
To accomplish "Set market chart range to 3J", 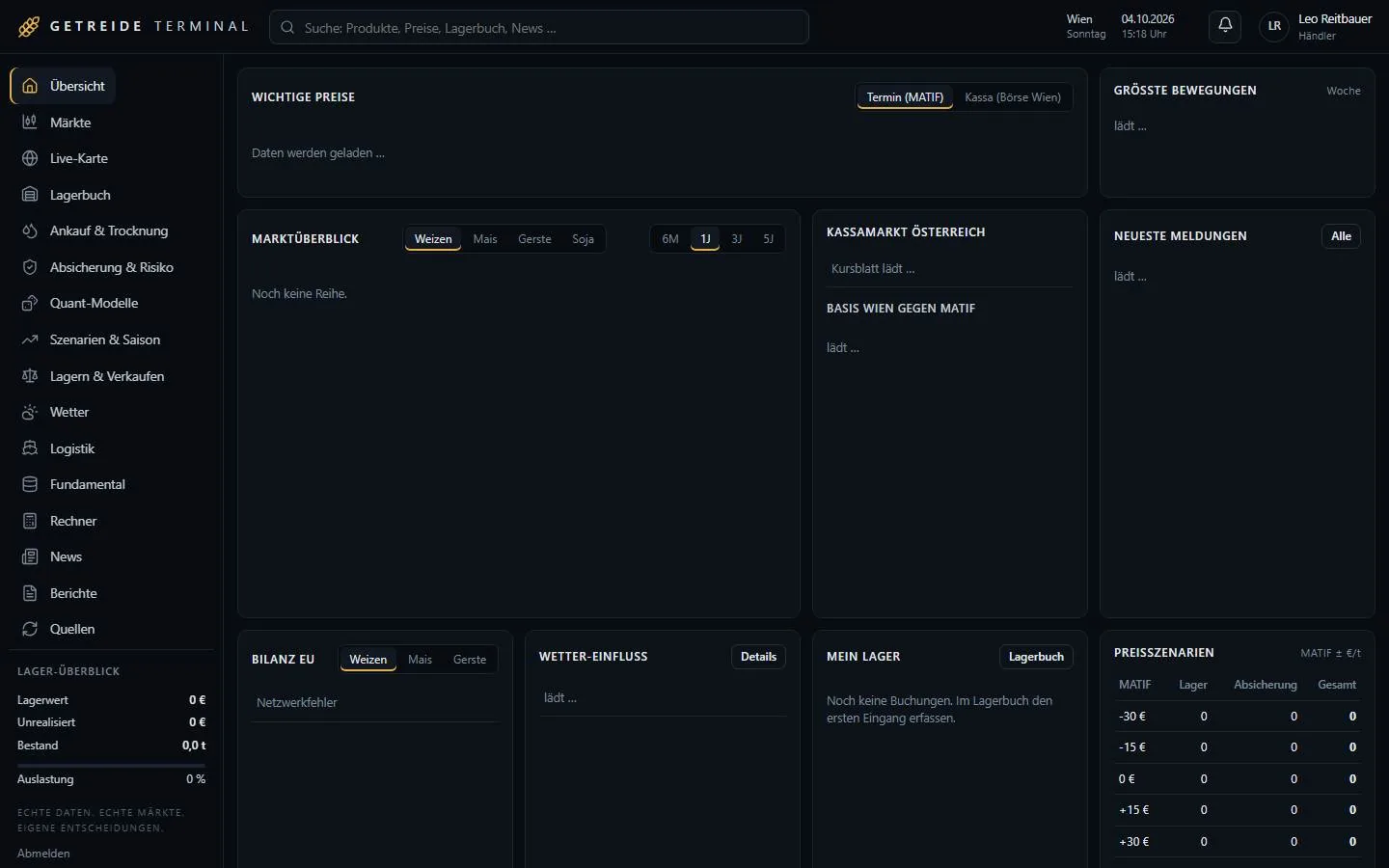I will tap(737, 239).
